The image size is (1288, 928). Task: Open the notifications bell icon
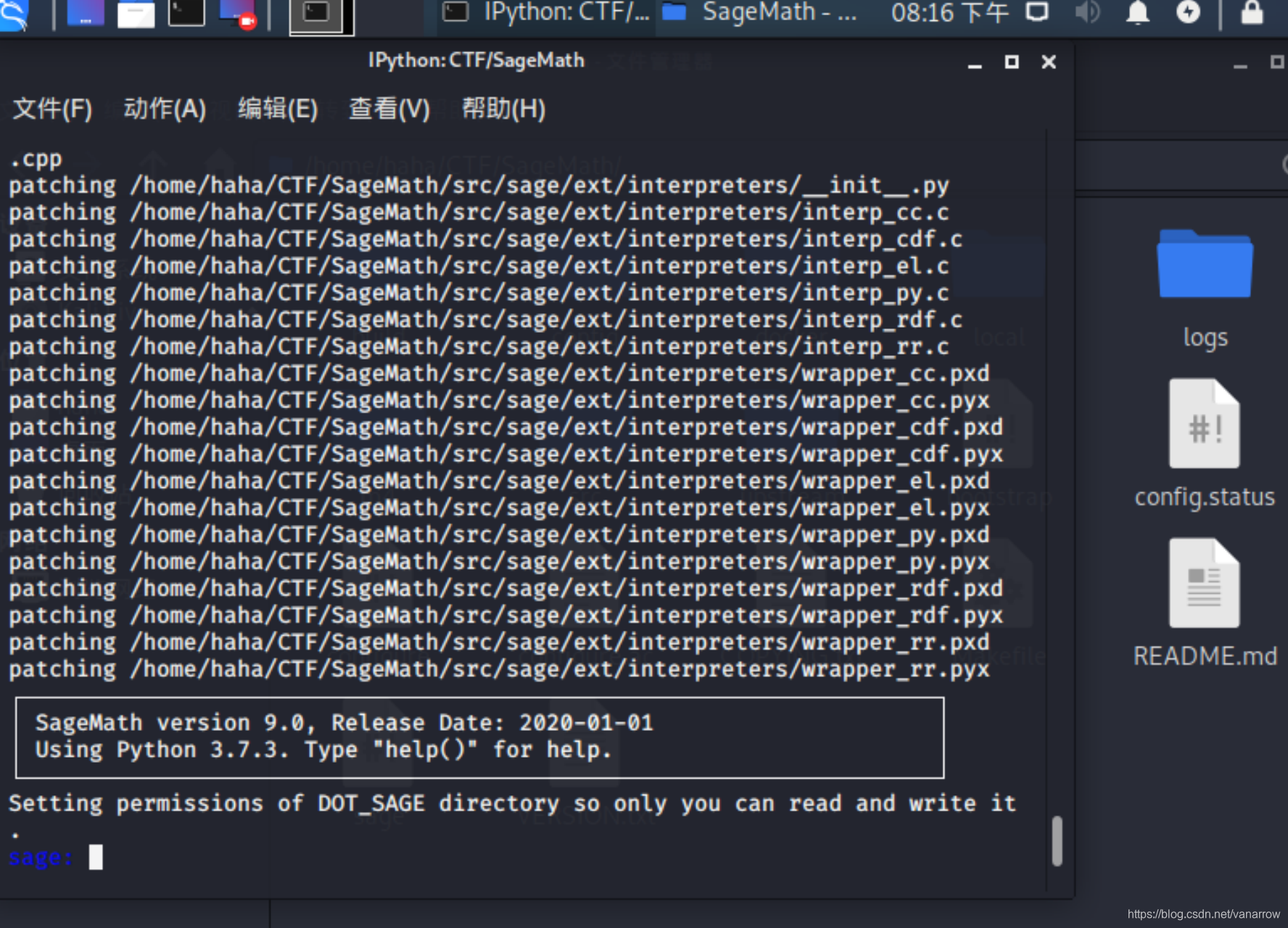point(1138,12)
